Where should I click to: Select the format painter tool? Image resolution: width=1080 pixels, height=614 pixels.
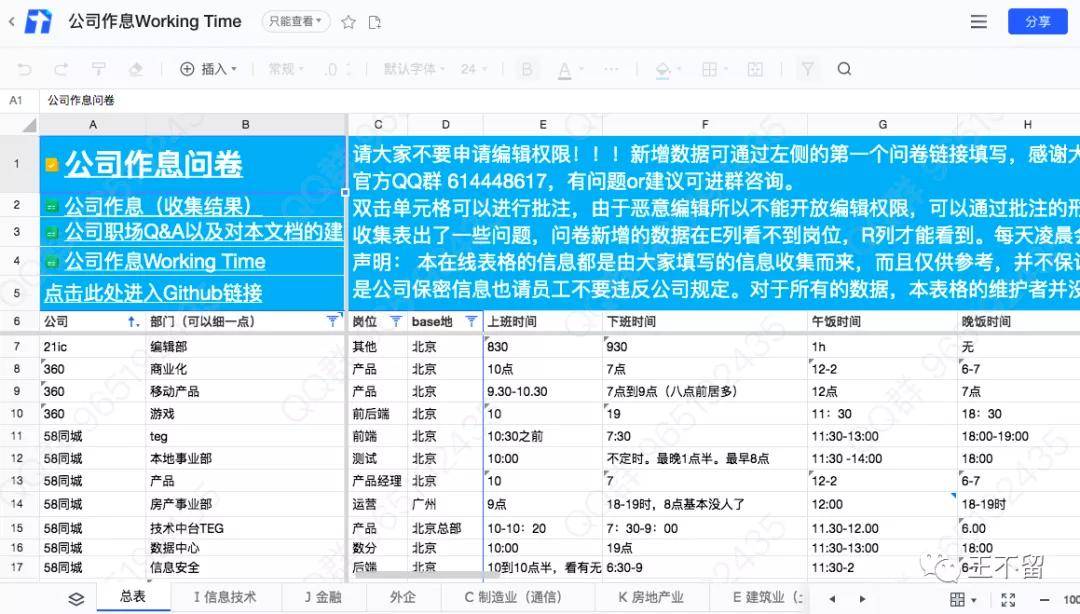point(98,69)
